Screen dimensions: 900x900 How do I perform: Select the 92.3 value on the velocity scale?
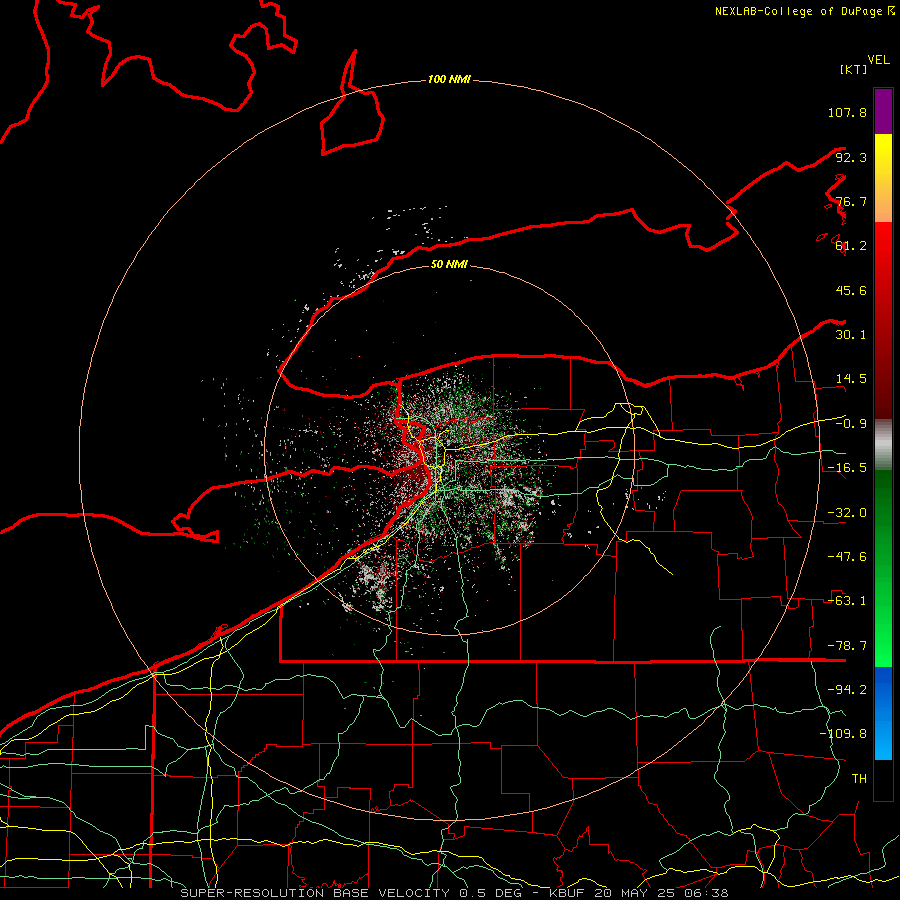(x=851, y=157)
